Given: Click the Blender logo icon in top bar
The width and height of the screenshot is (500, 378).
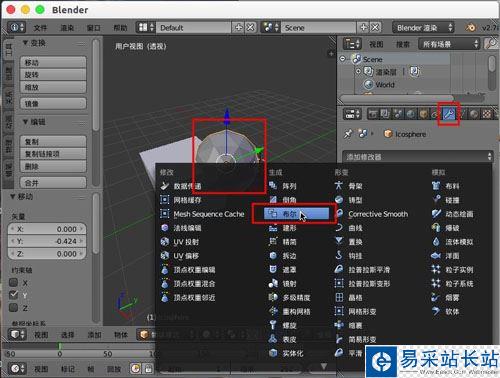Looking at the screenshot, I should point(470,27).
